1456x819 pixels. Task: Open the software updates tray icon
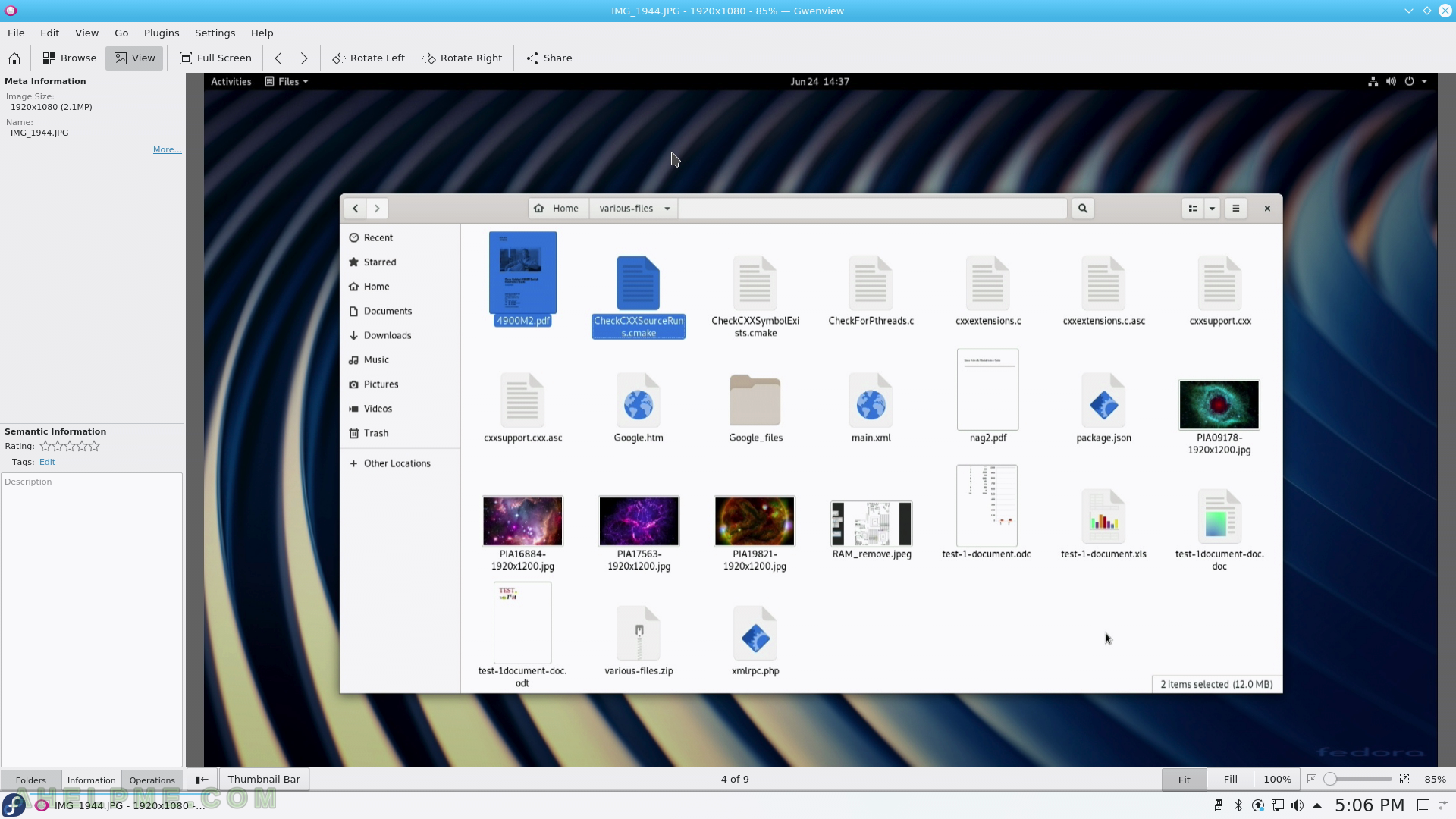[1258, 806]
